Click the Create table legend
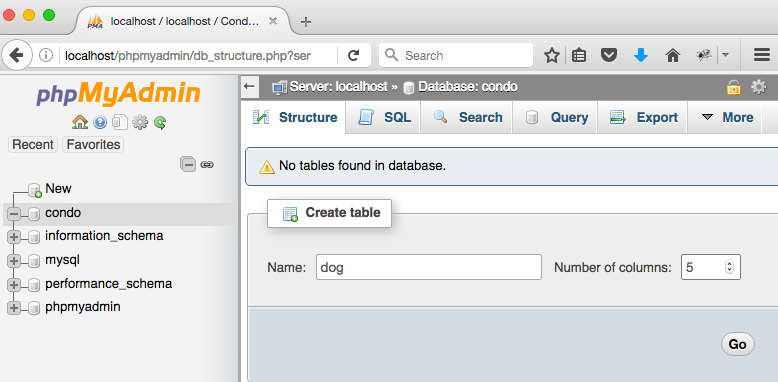Image resolution: width=778 pixels, height=382 pixels. [x=329, y=213]
